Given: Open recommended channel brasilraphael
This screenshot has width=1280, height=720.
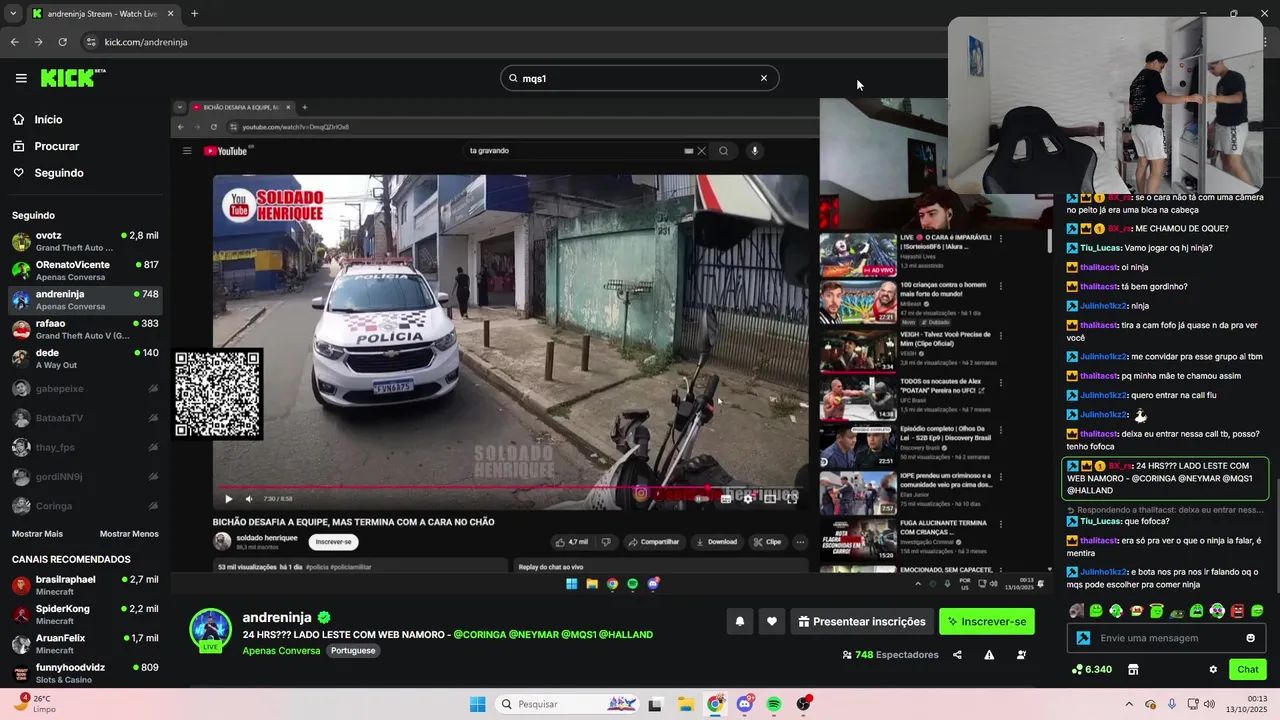Looking at the screenshot, I should coord(85,585).
